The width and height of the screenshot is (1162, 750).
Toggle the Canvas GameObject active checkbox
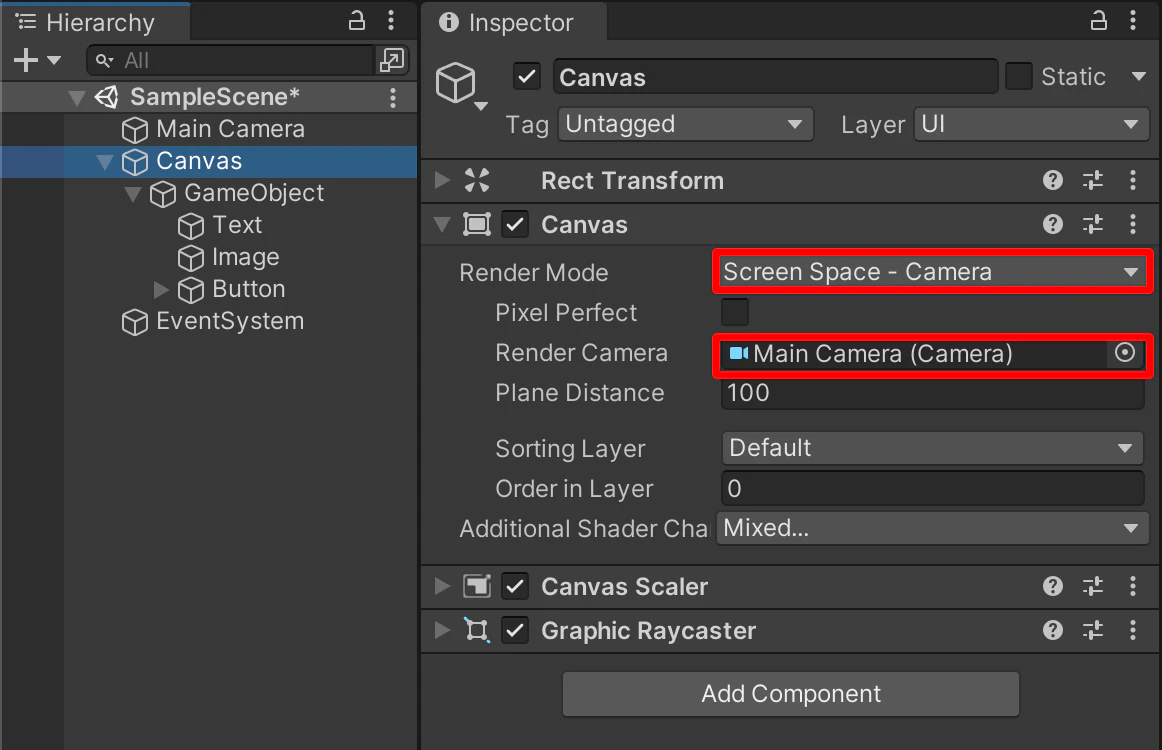click(527, 76)
